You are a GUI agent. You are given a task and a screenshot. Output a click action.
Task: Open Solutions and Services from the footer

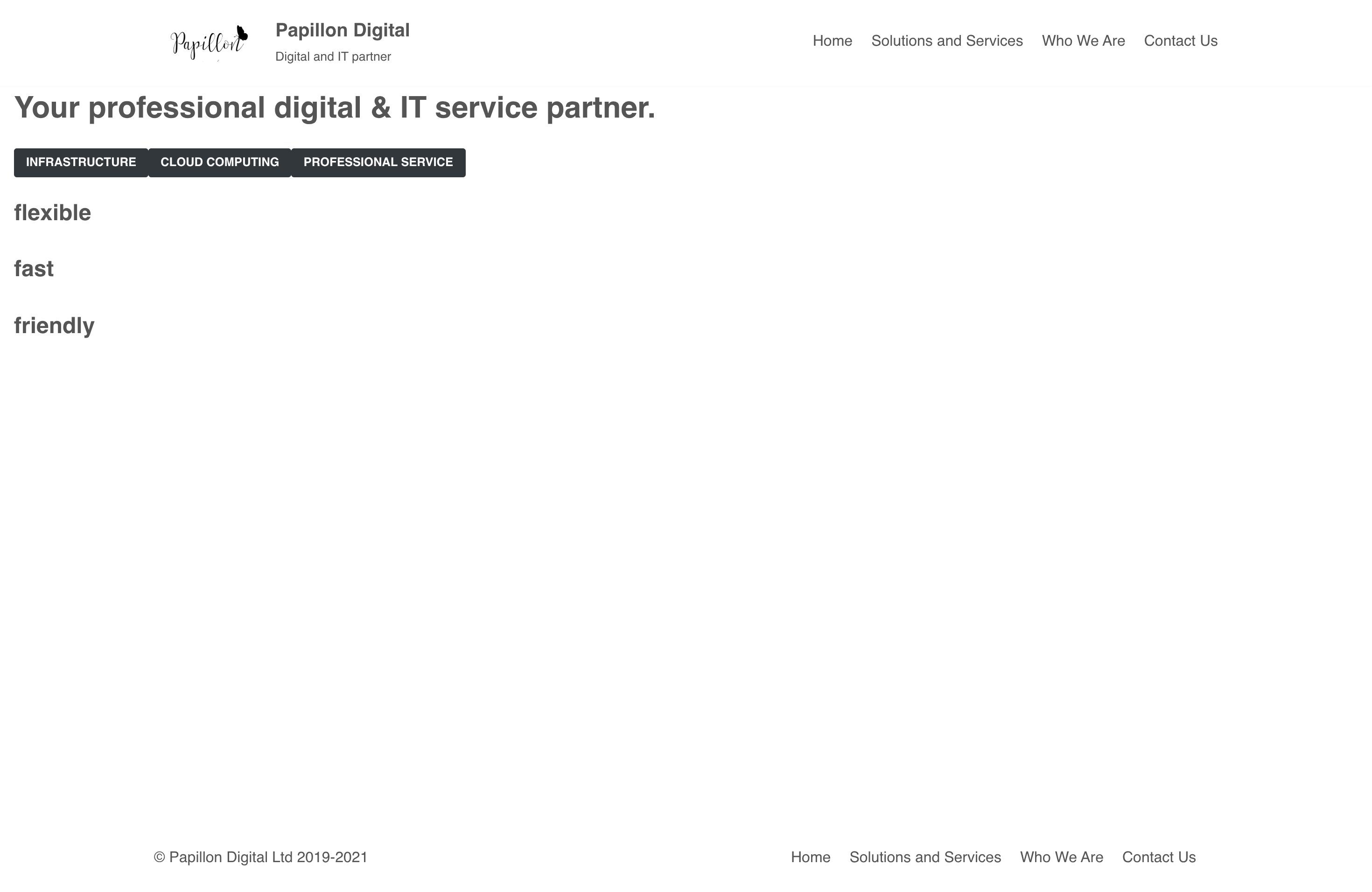click(924, 857)
